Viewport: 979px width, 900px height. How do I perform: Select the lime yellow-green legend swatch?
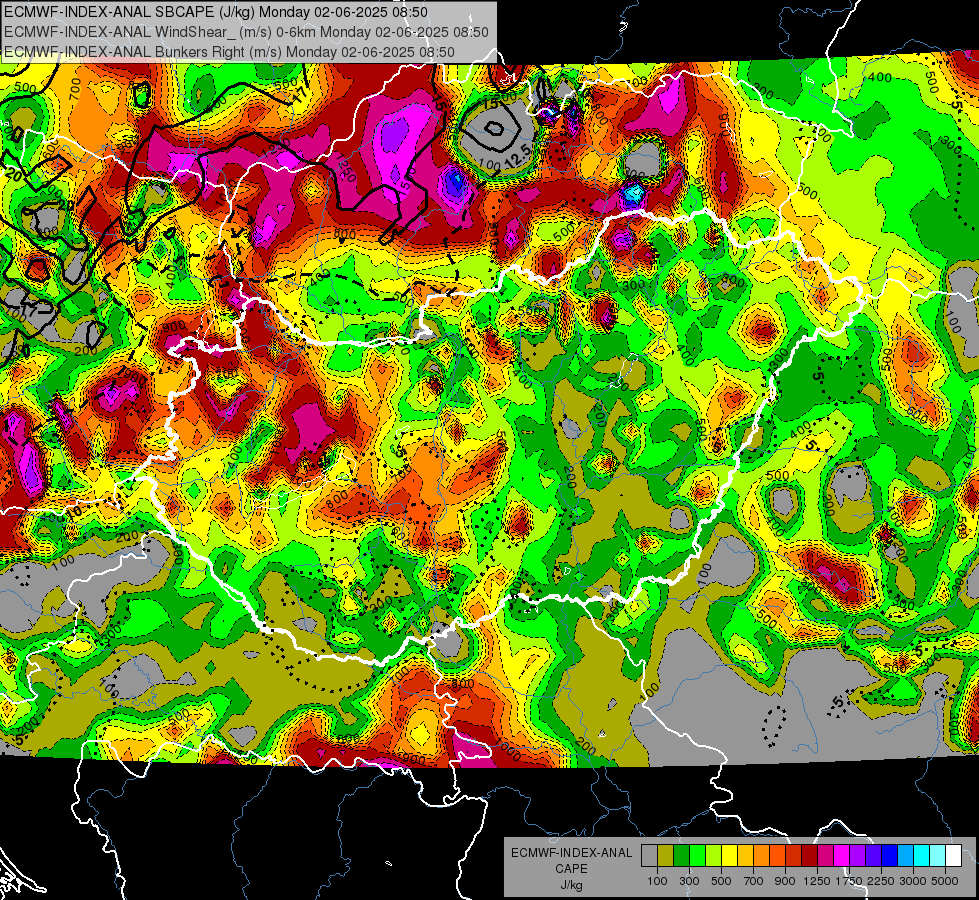point(714,856)
